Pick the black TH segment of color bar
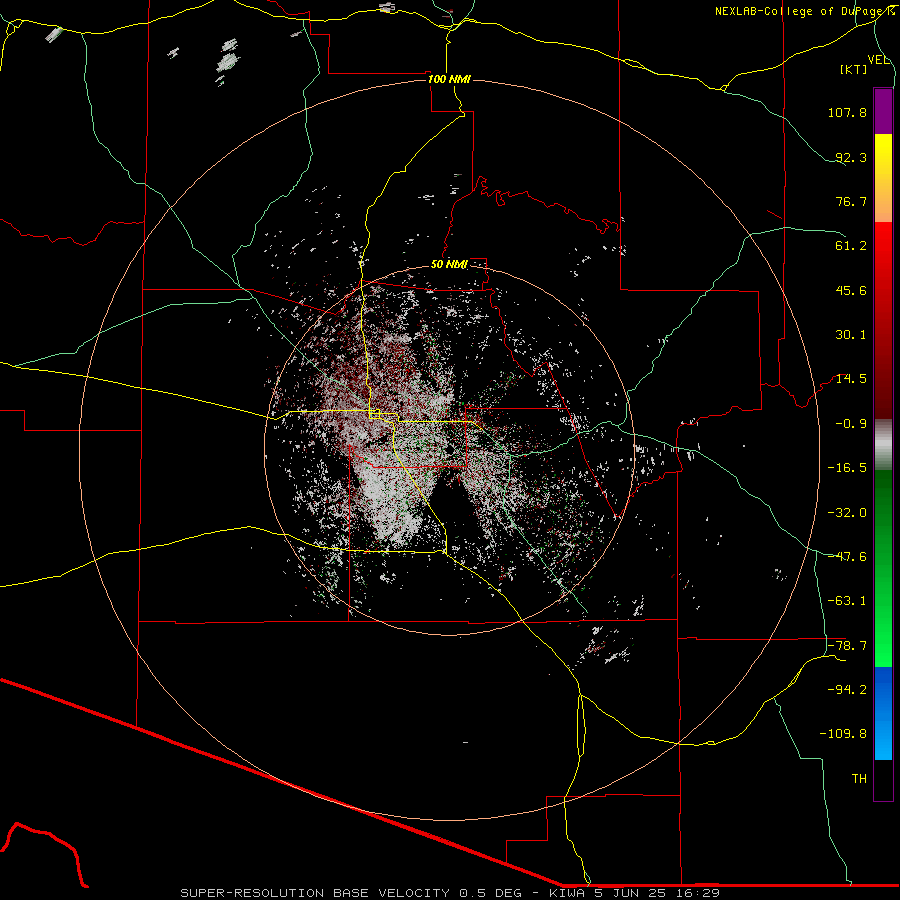Screen dimensions: 900x900 coord(883,780)
